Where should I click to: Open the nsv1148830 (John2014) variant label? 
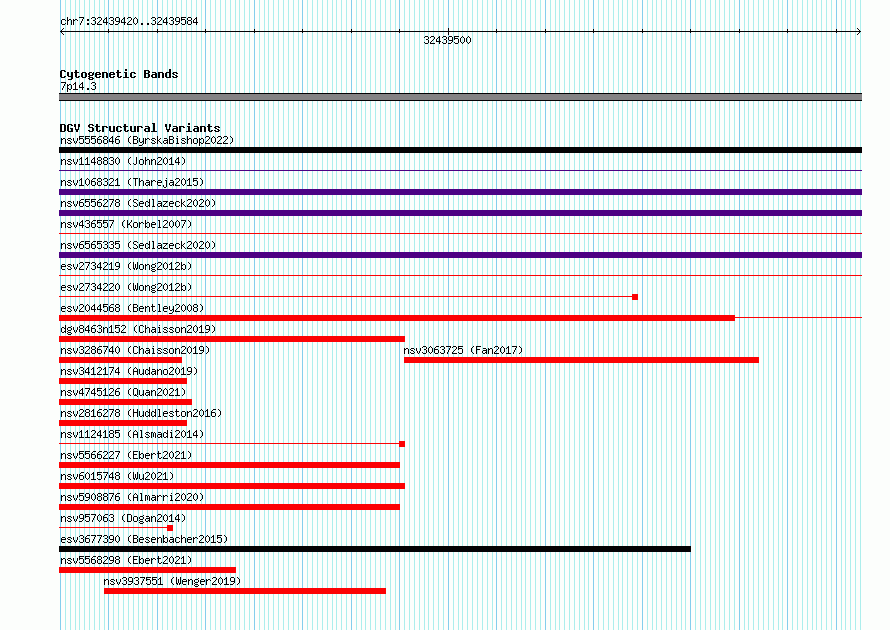[123, 161]
